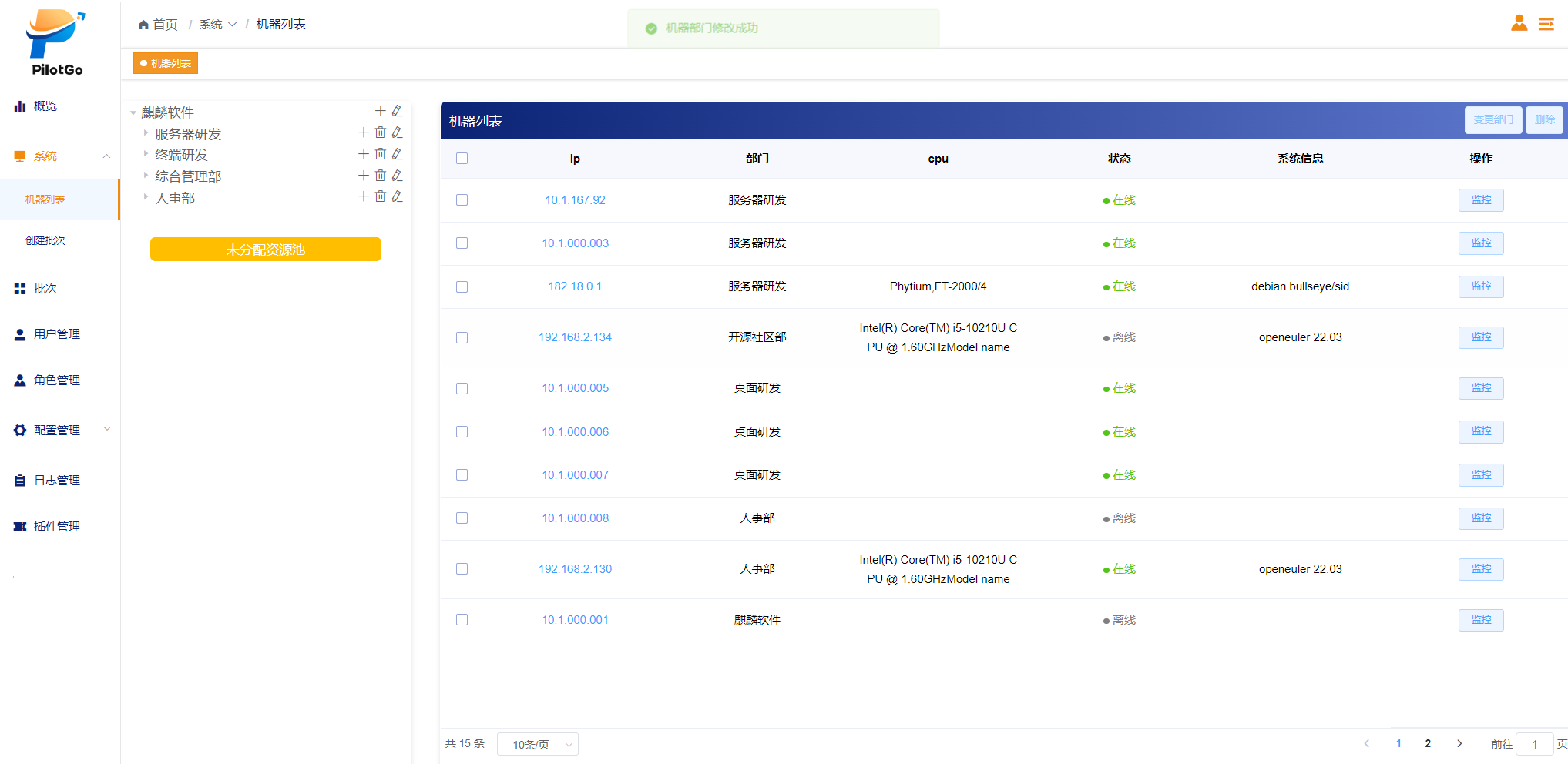Go to page 2 of machine list
Viewport: 1568px width, 764px height.
click(x=1428, y=744)
